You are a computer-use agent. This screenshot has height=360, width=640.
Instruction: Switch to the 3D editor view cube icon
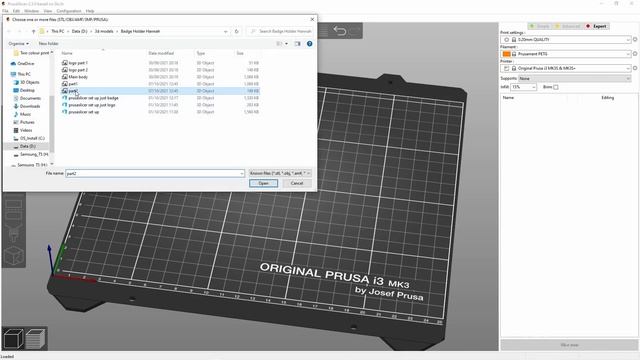click(13, 338)
